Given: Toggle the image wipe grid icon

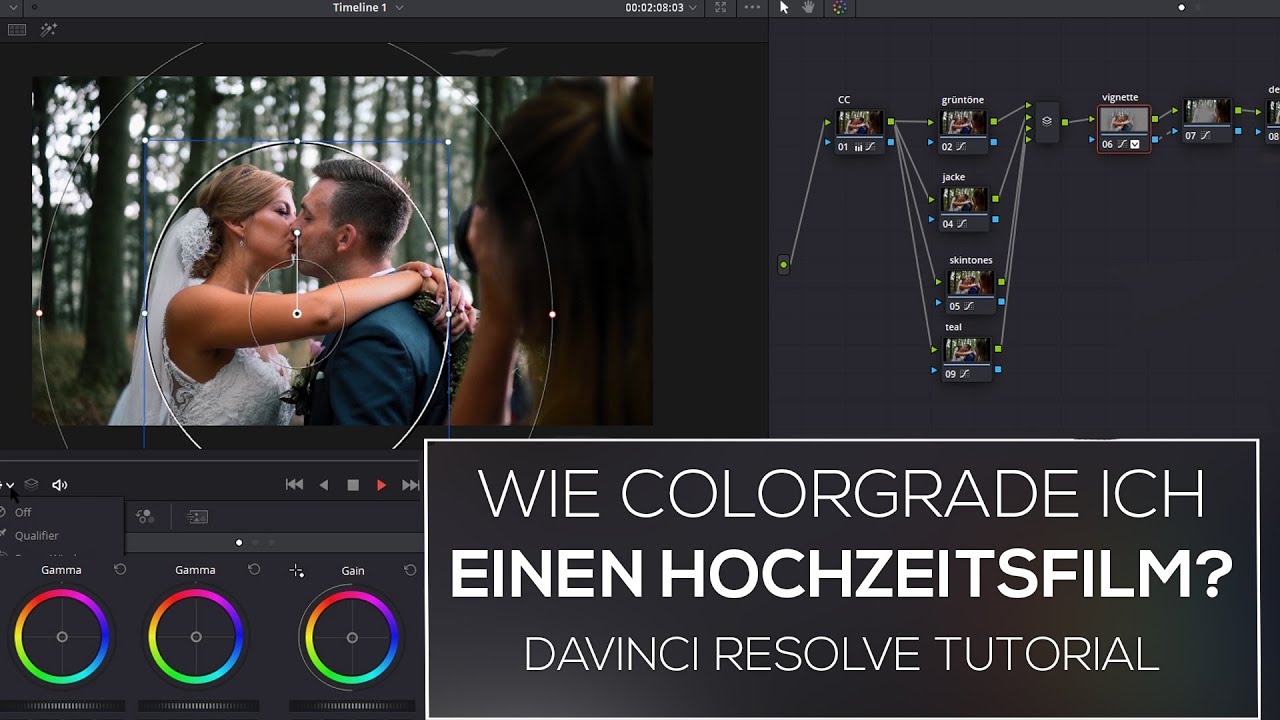Looking at the screenshot, I should click(17, 30).
